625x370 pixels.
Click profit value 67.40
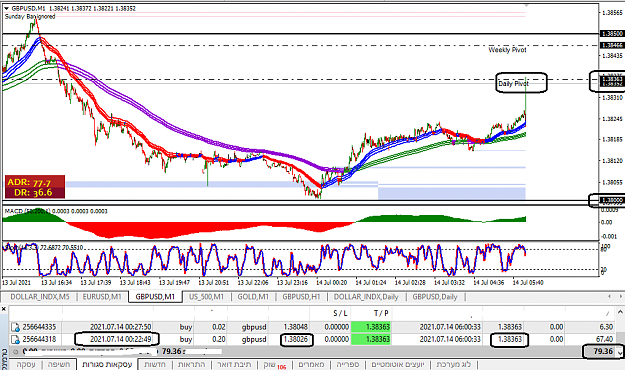click(x=604, y=339)
